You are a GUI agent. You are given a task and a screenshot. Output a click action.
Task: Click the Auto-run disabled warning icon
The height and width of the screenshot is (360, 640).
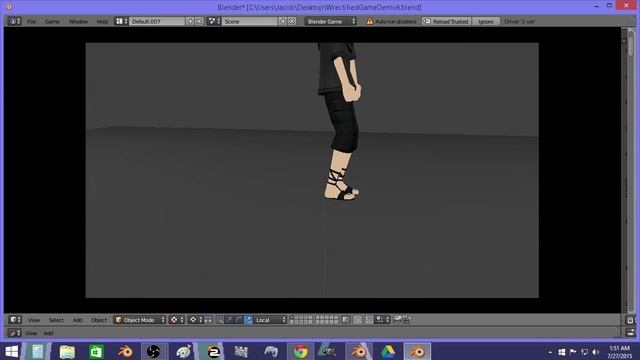coord(370,21)
